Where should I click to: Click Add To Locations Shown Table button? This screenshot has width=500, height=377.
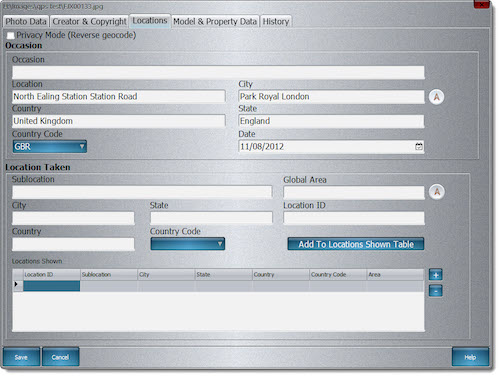tap(356, 244)
